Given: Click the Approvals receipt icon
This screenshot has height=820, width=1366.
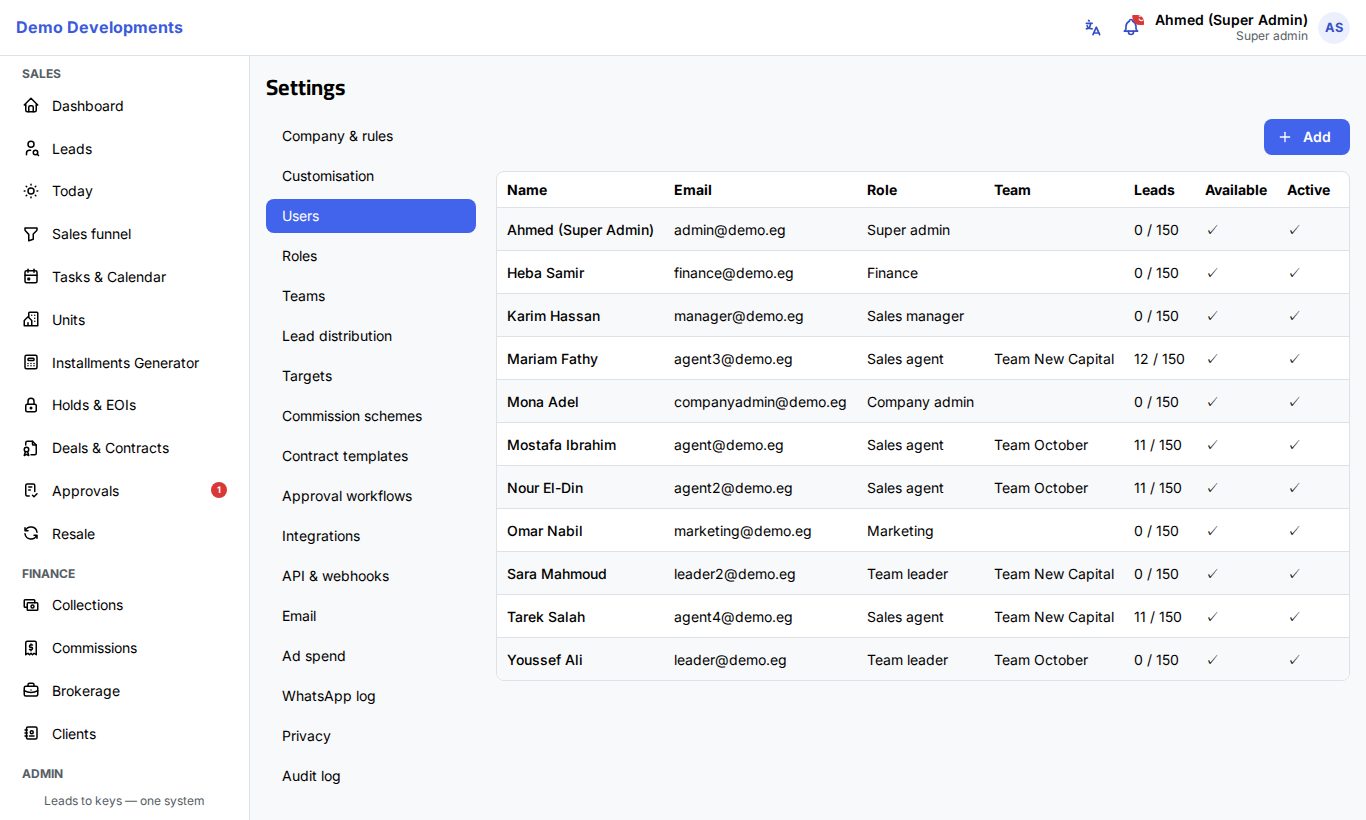Looking at the screenshot, I should pos(31,491).
